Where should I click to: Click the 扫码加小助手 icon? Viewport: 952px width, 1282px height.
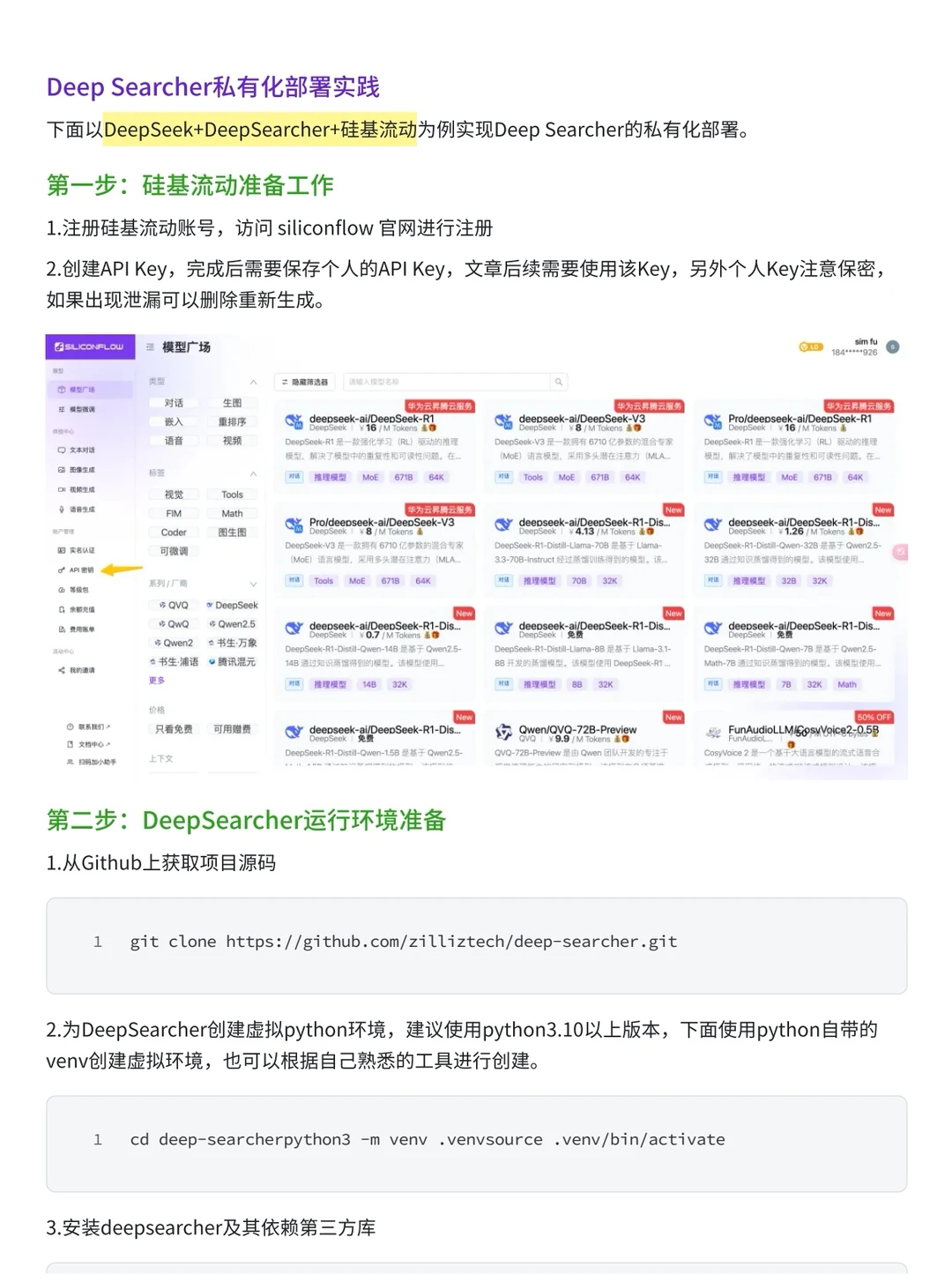click(70, 762)
